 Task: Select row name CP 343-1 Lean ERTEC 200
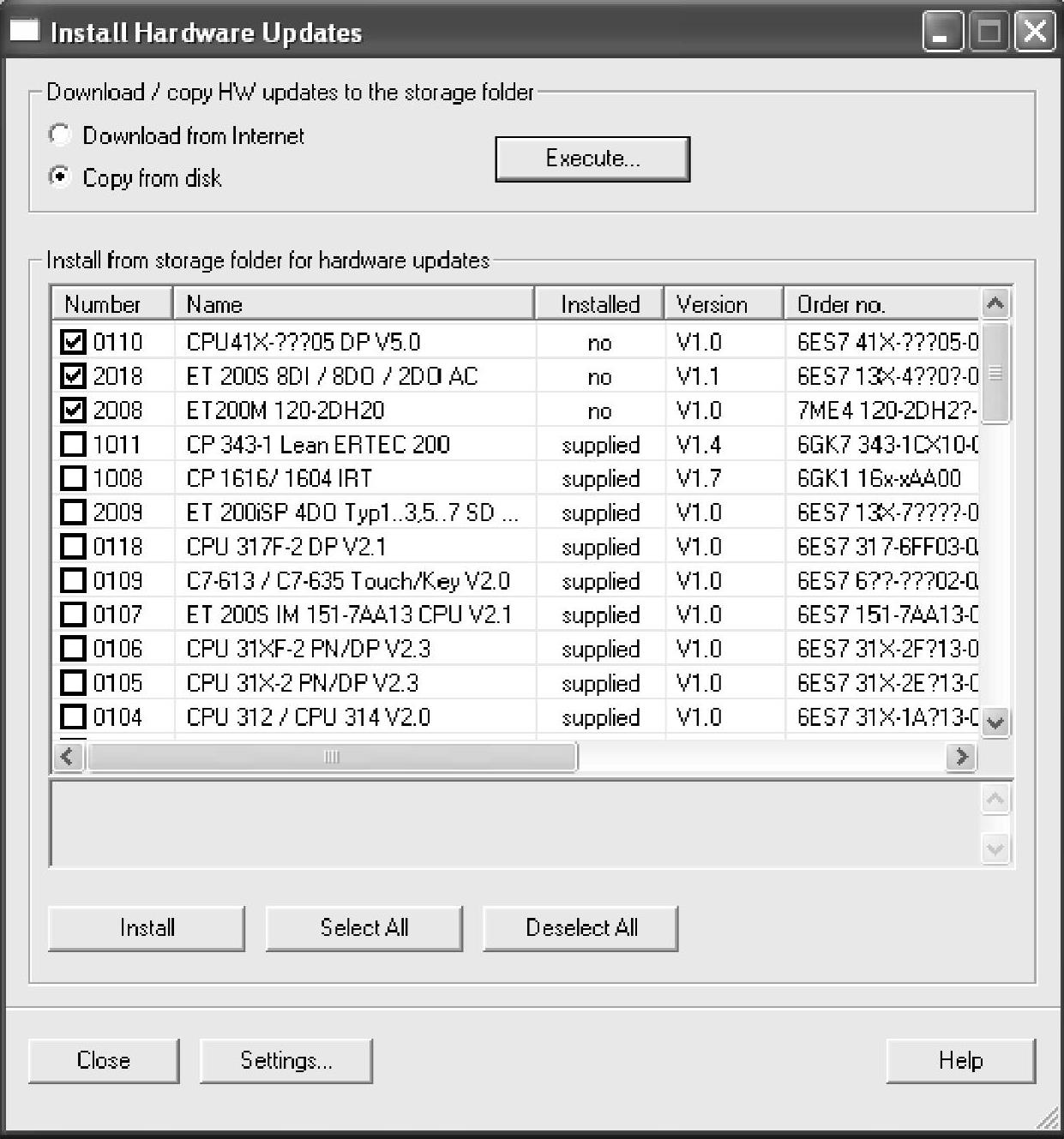(x=318, y=444)
